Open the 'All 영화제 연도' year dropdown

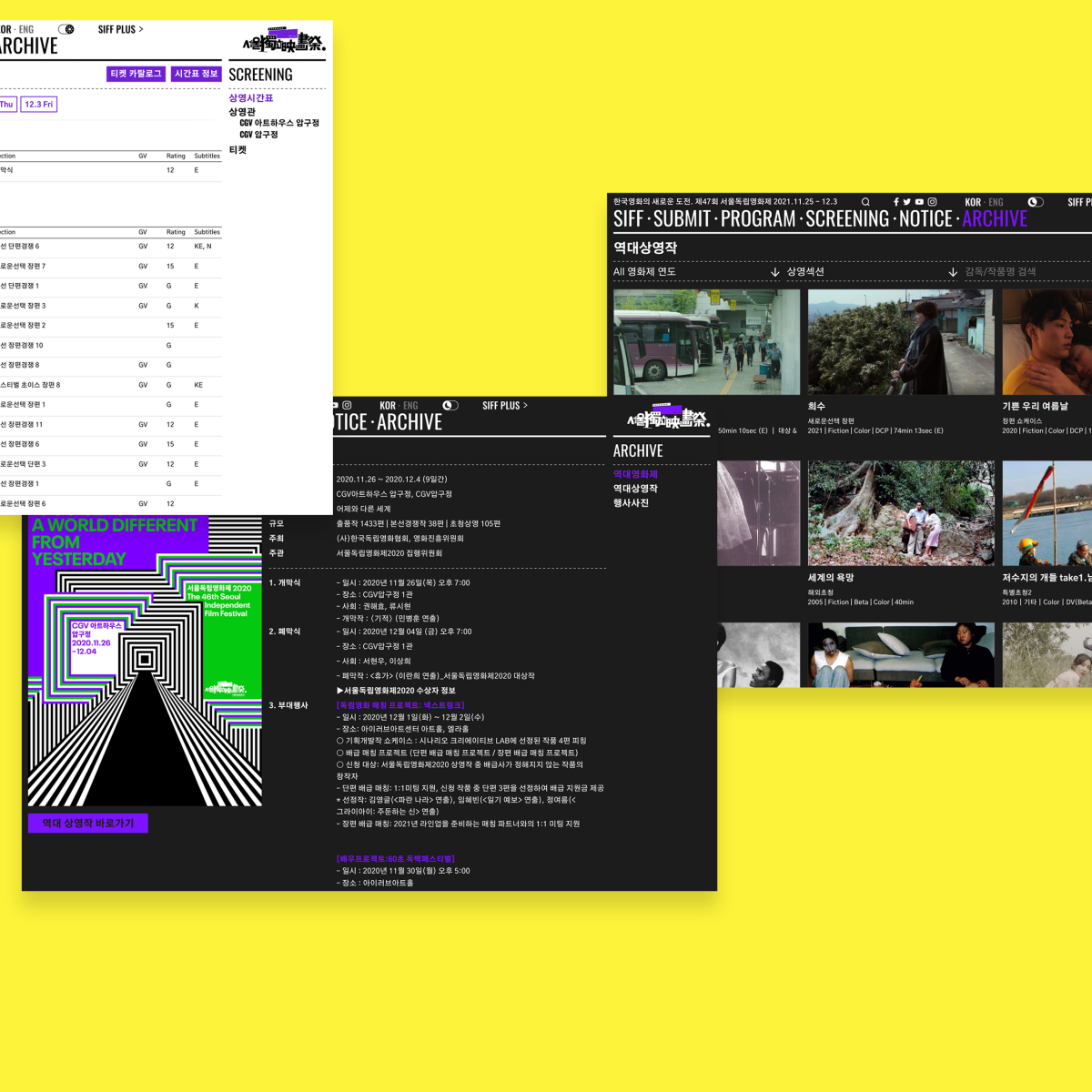(697, 271)
